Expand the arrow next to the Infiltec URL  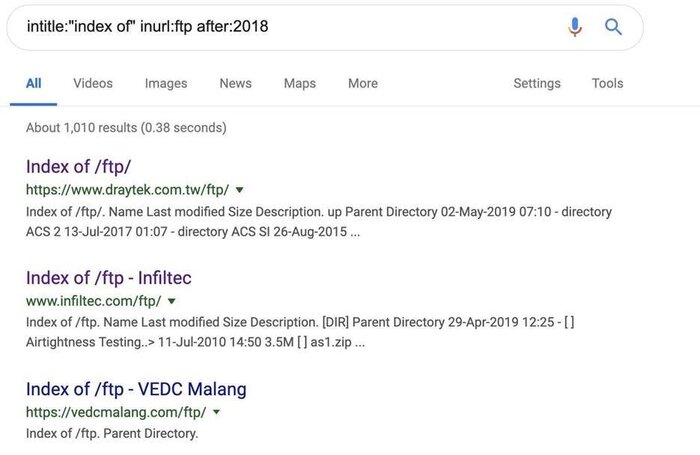[172, 301]
